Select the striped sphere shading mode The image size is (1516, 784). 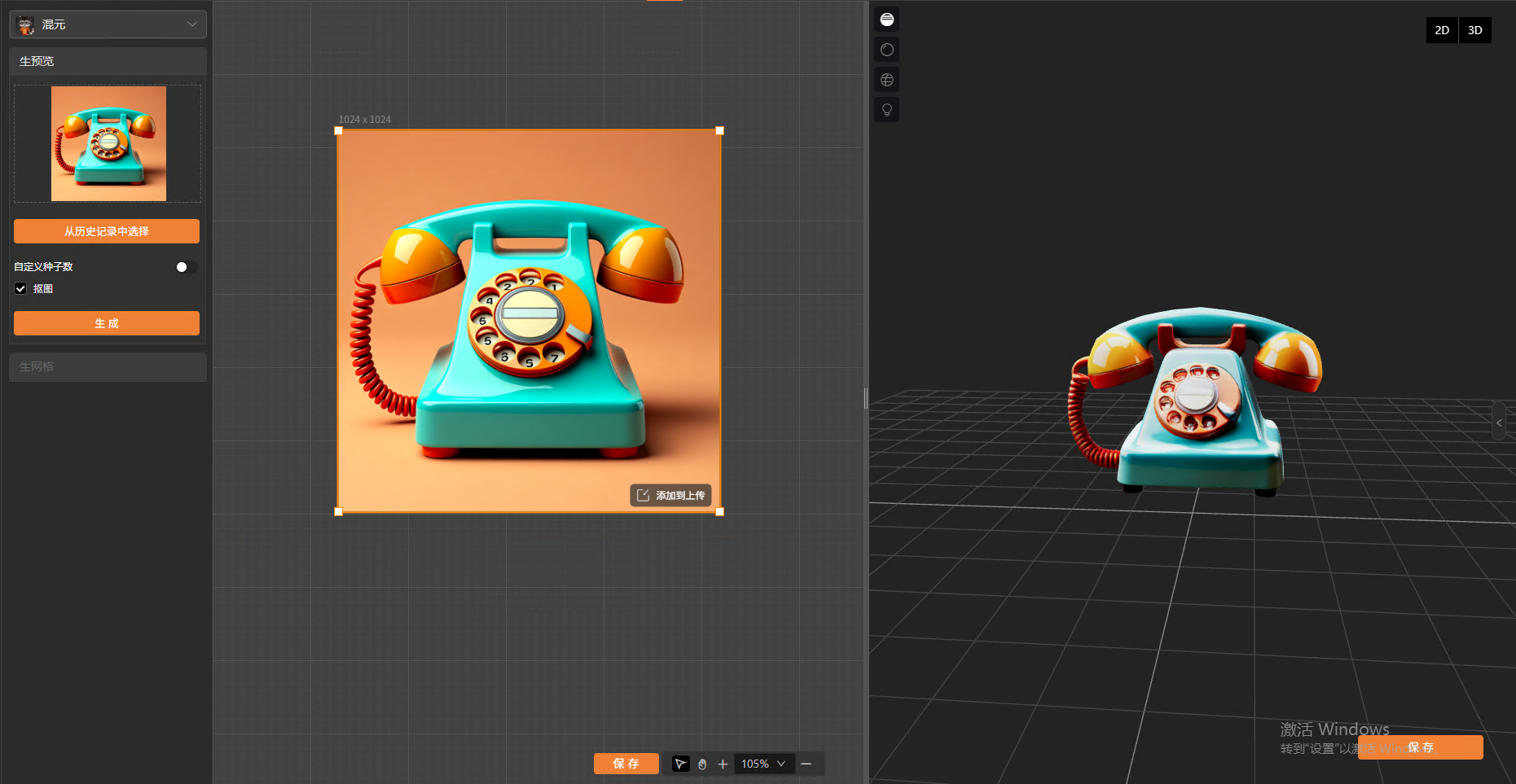pyautogui.click(x=887, y=20)
